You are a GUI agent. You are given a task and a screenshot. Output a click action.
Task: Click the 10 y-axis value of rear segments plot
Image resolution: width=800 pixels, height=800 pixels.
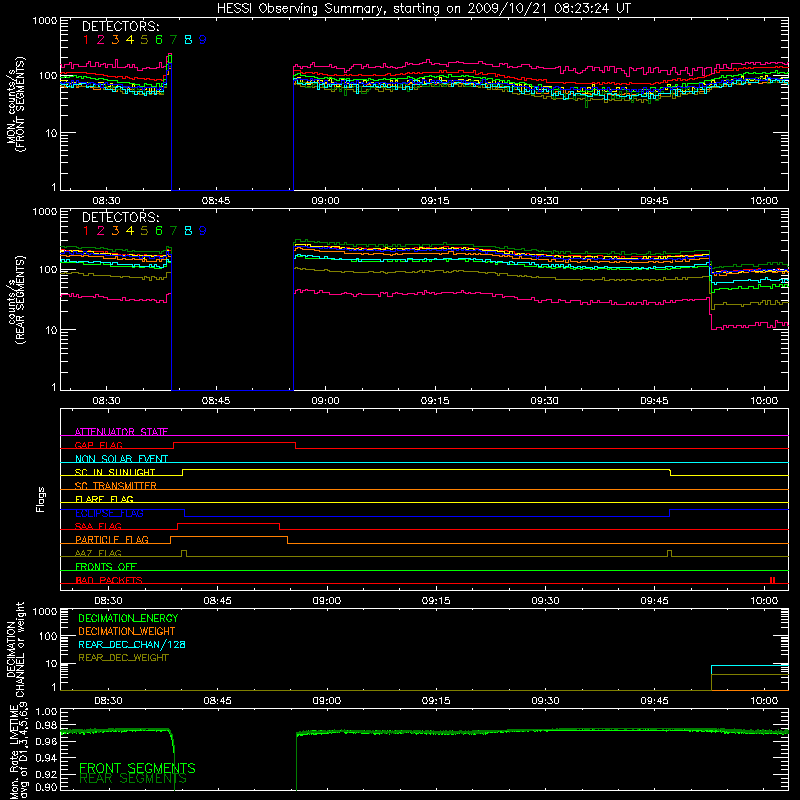tap(50, 330)
